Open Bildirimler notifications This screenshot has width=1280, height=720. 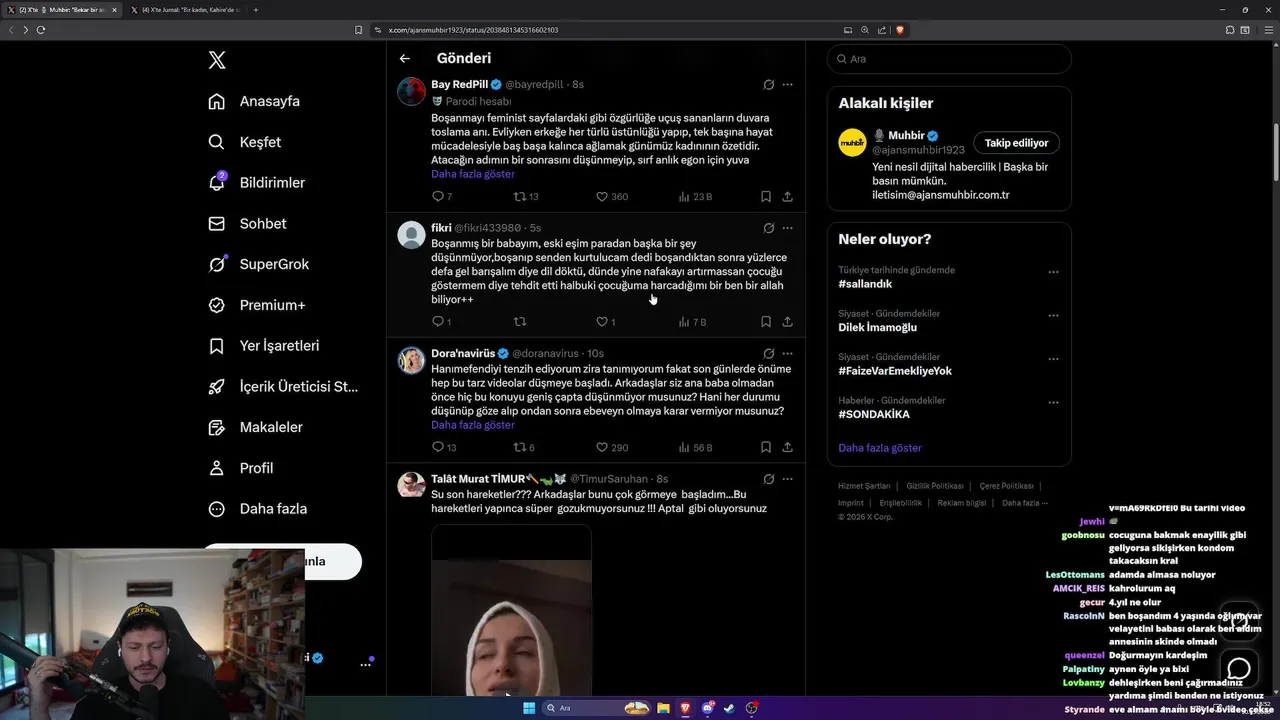point(256,183)
